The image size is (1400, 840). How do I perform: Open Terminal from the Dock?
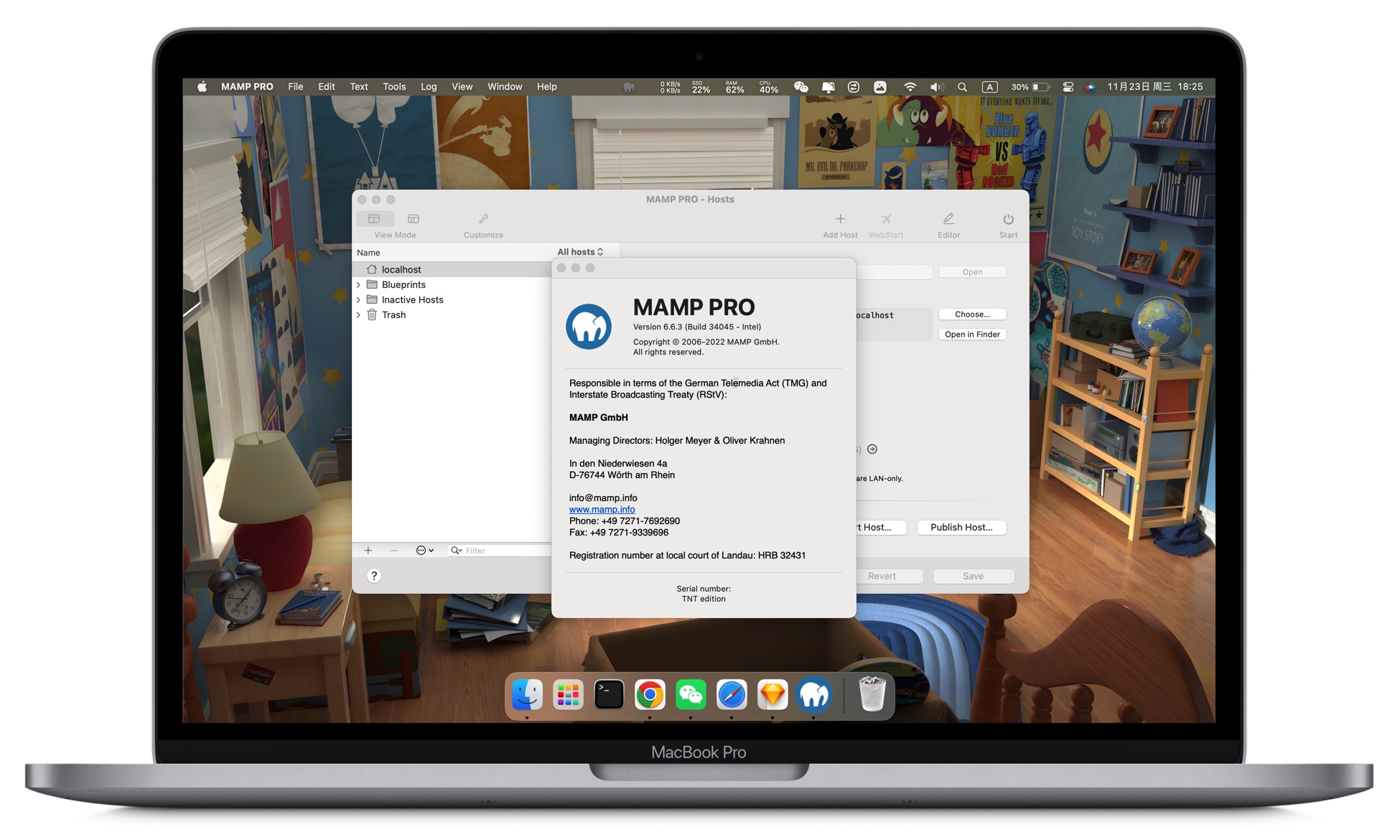[x=609, y=694]
